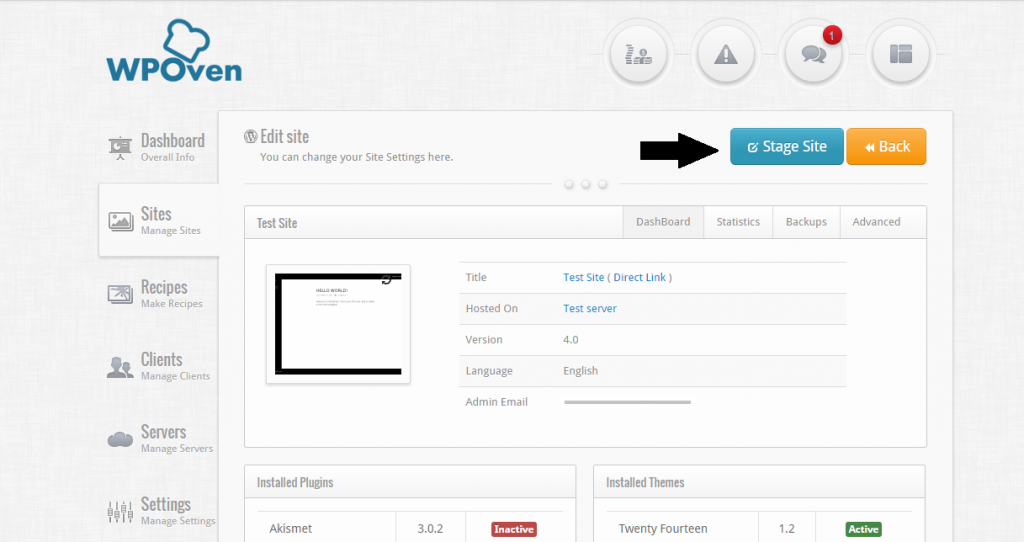Click the orange Back button
The image size is (1024, 542).
point(886,146)
